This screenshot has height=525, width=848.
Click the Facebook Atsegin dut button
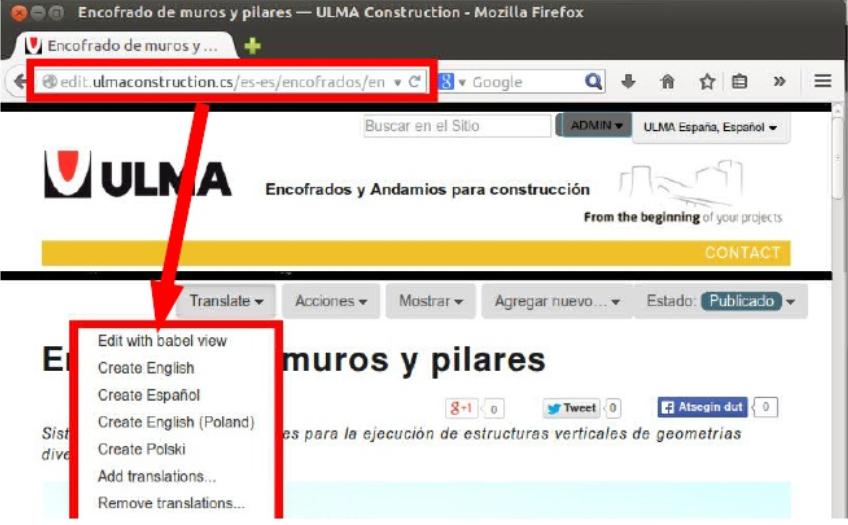(x=703, y=407)
